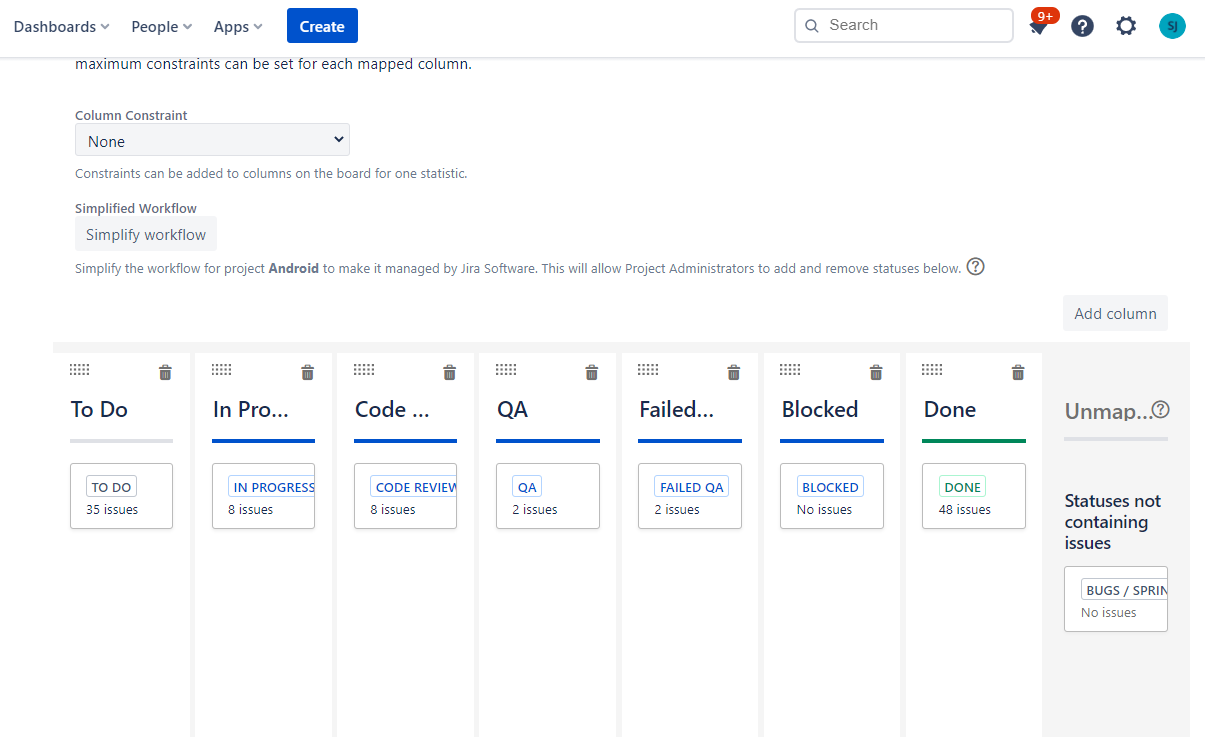Open the Column Constraint dropdown

coord(212,141)
